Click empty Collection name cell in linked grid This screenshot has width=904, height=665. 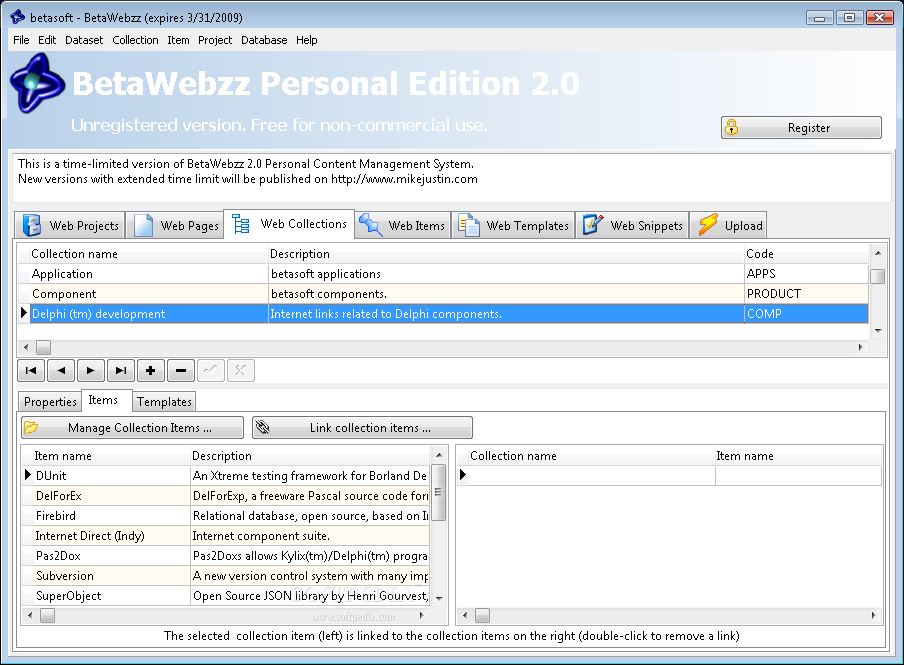592,475
